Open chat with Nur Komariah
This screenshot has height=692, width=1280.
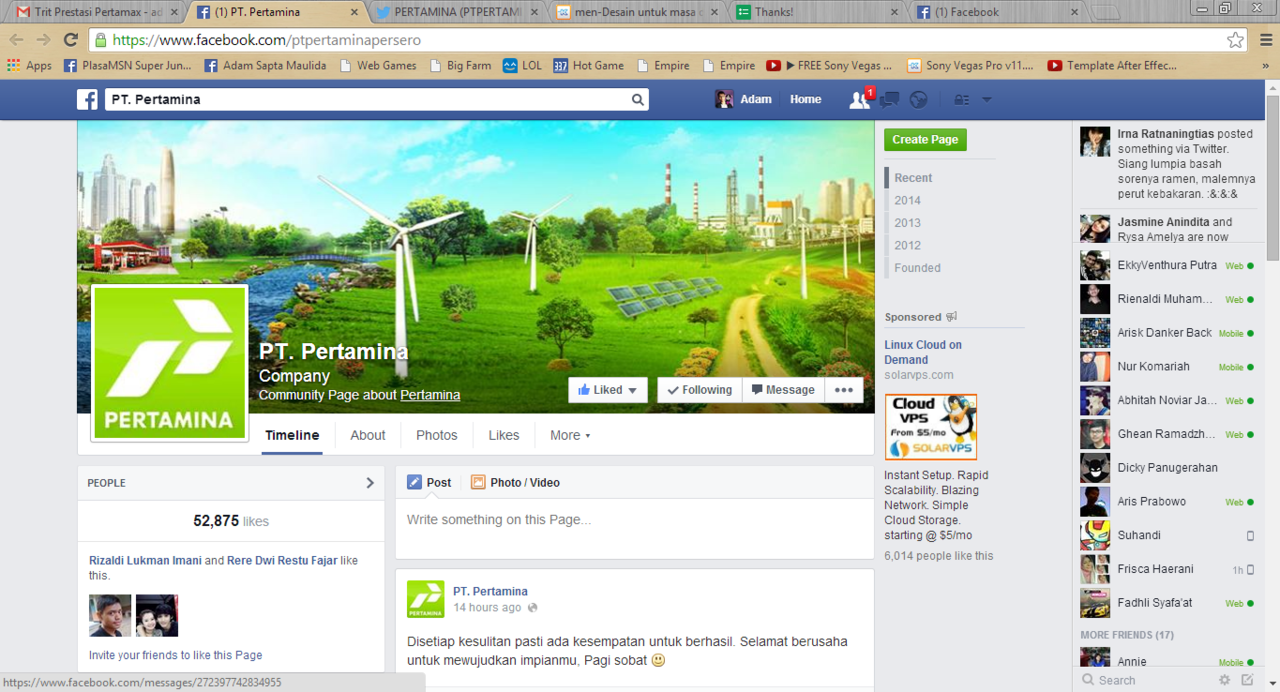(1166, 367)
